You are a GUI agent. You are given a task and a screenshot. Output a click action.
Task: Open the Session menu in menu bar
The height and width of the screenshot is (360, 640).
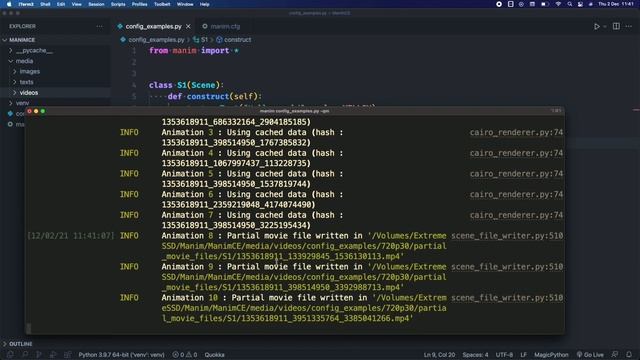coord(96,4)
